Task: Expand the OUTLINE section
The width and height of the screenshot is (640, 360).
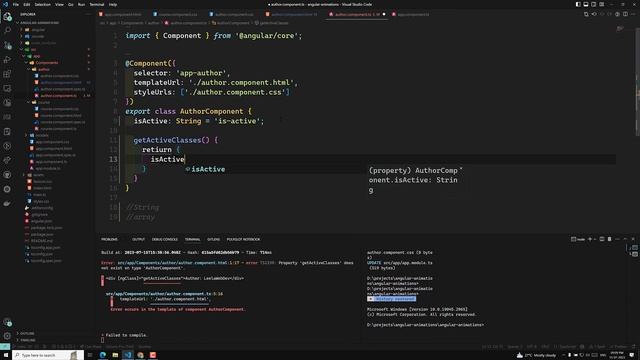Action: click(27, 333)
